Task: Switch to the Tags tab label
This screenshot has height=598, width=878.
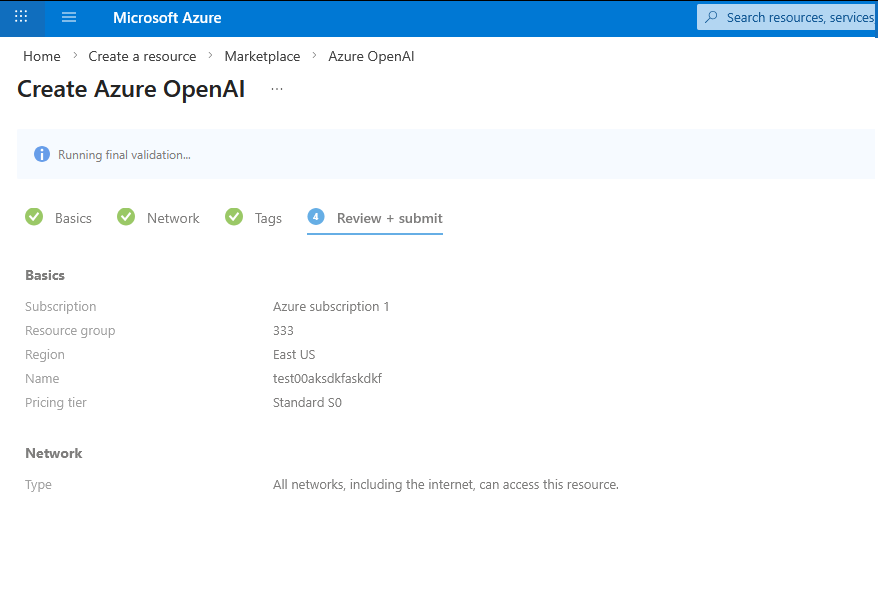Action: (268, 218)
